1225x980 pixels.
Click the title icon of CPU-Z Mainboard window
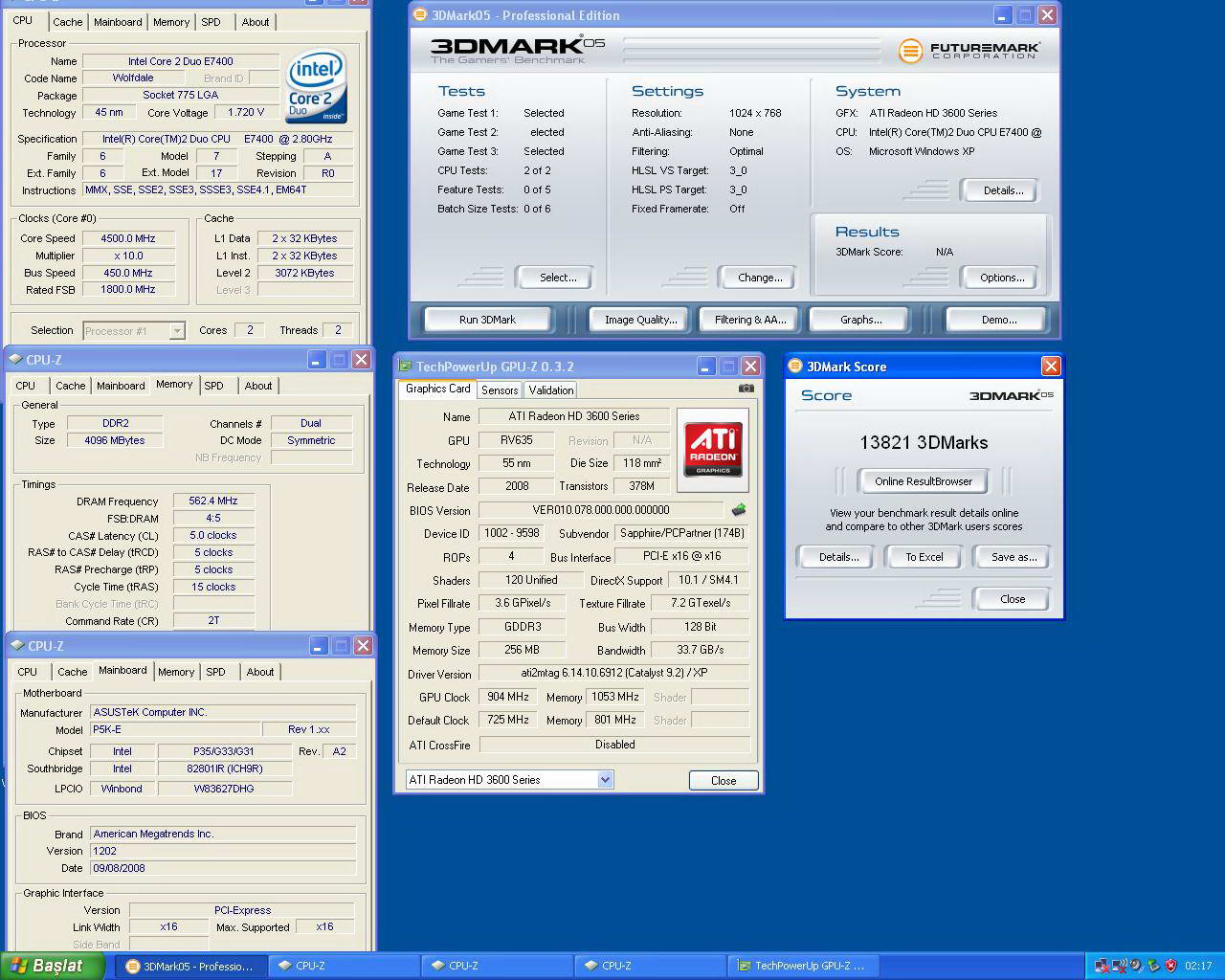tap(17, 646)
